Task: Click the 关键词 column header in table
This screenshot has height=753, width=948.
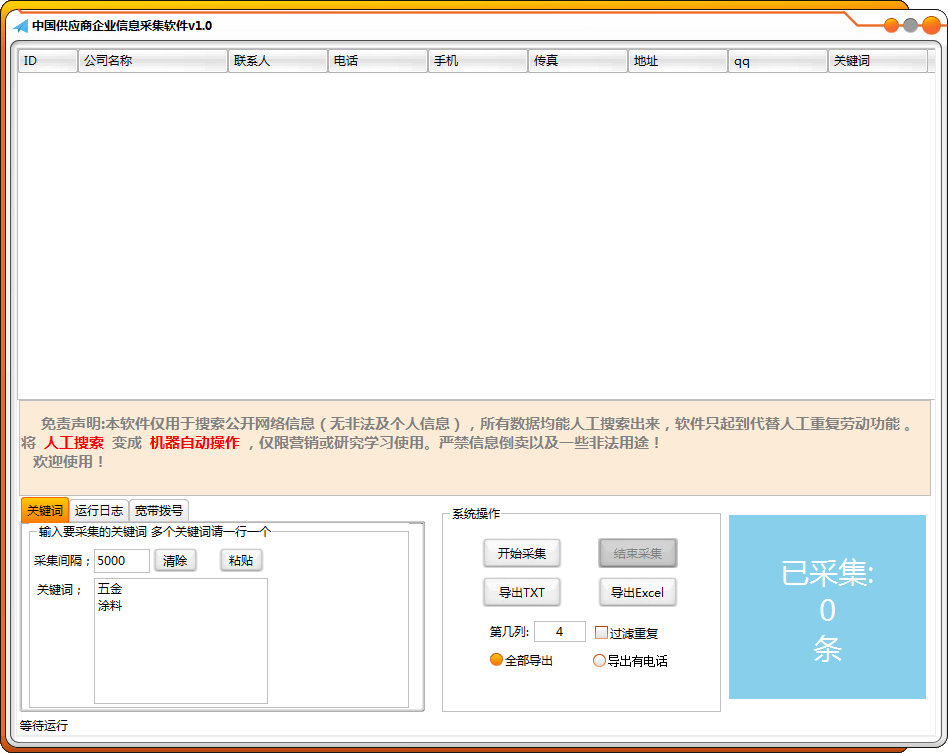Action: pyautogui.click(x=877, y=61)
